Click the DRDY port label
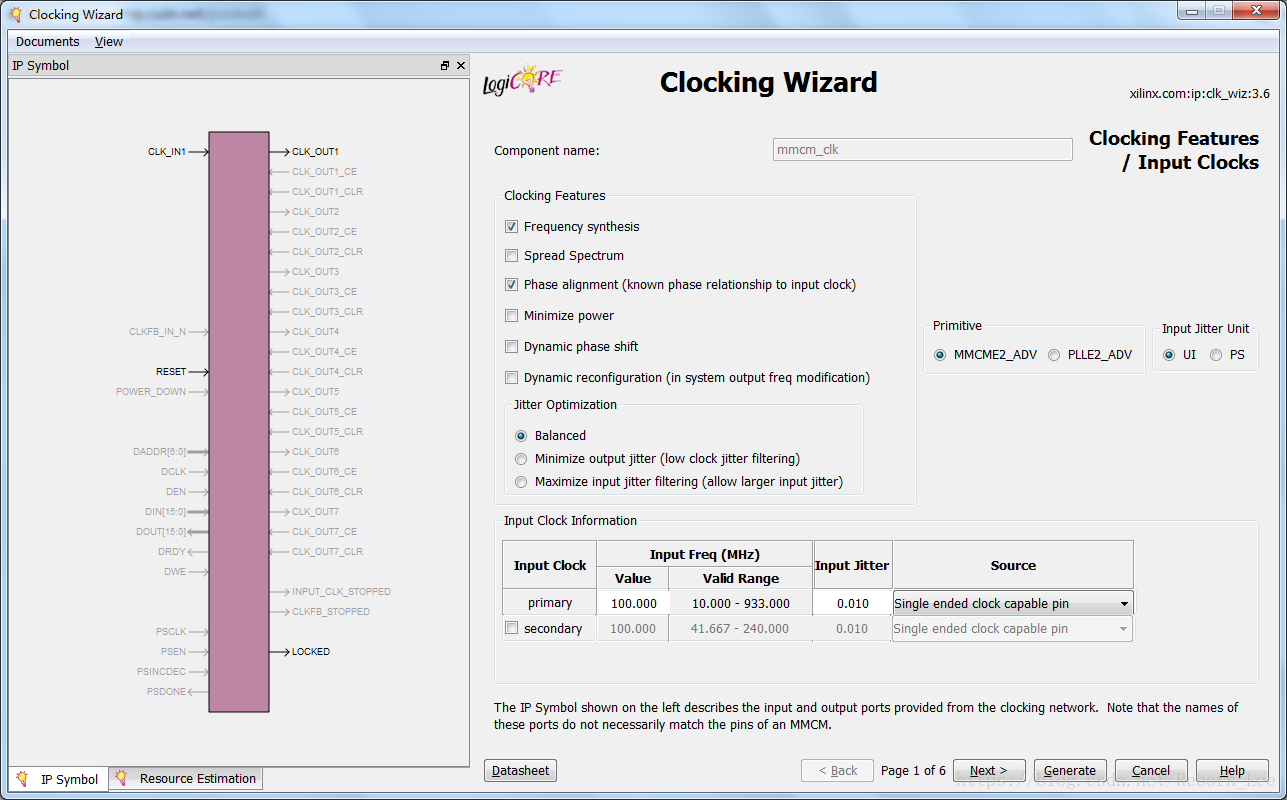The width and height of the screenshot is (1287, 800). tap(172, 552)
